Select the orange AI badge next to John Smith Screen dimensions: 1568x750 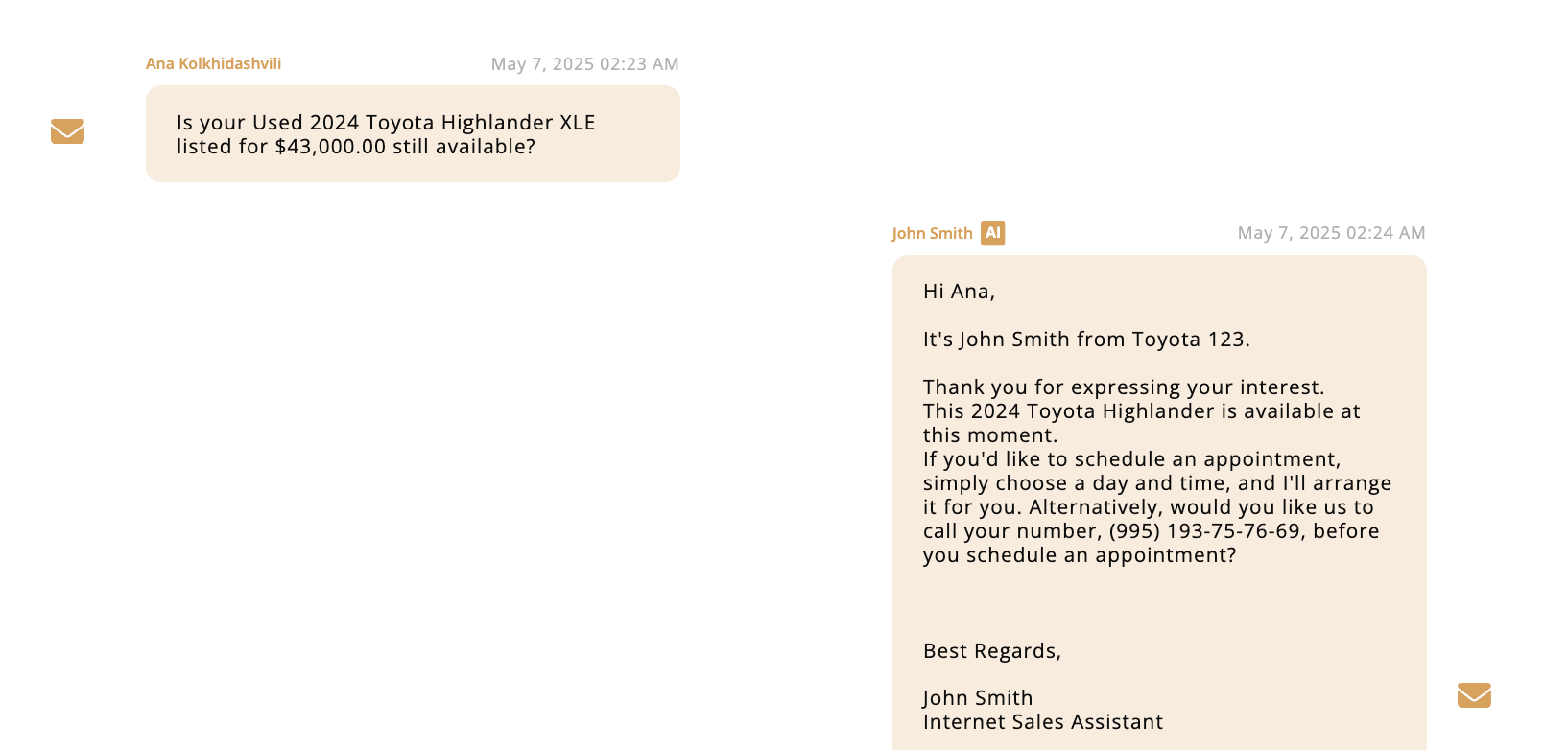993,232
